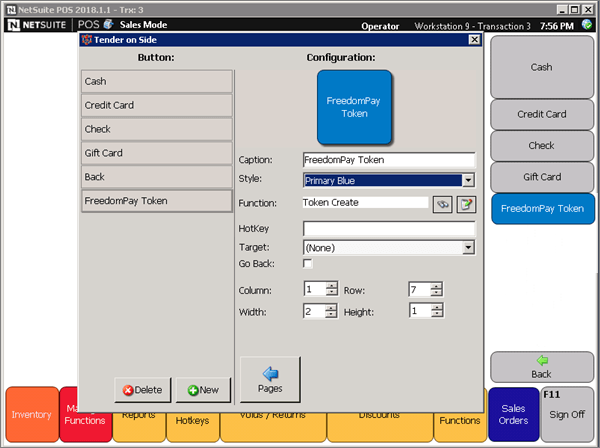Select FreedomPay Token in the Button list
Viewport: 600px width, 448px height.
tap(157, 201)
